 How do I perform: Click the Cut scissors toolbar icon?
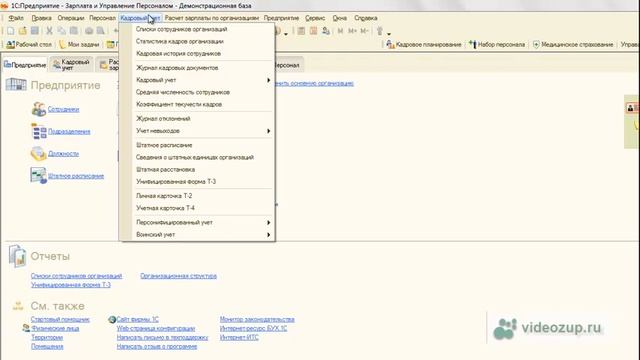(x=49, y=31)
